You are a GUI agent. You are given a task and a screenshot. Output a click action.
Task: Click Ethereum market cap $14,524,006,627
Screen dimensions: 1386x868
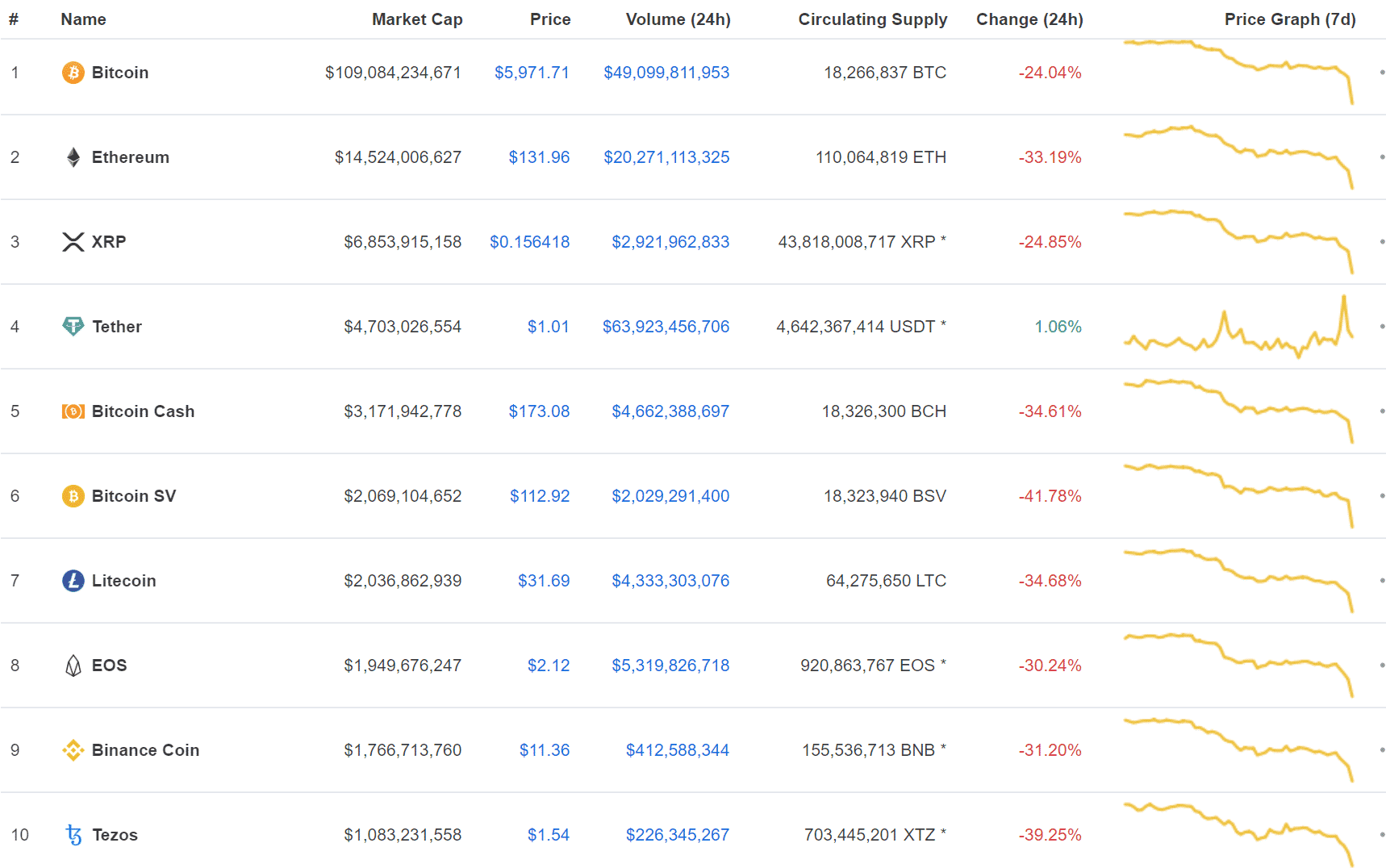[398, 157]
